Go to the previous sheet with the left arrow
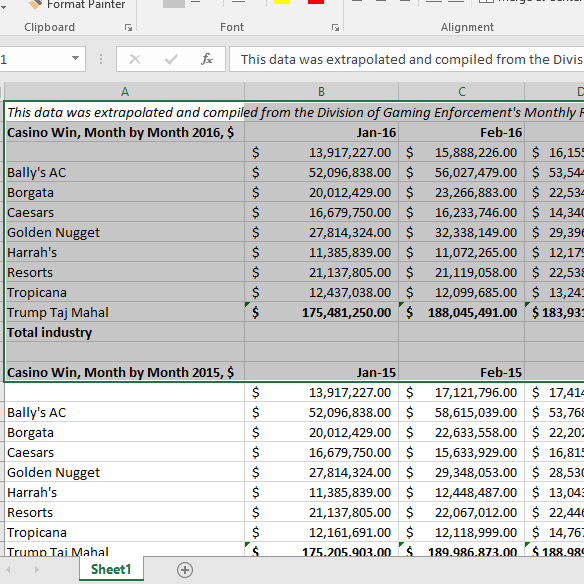Image resolution: width=584 pixels, height=584 pixels. tap(8, 569)
